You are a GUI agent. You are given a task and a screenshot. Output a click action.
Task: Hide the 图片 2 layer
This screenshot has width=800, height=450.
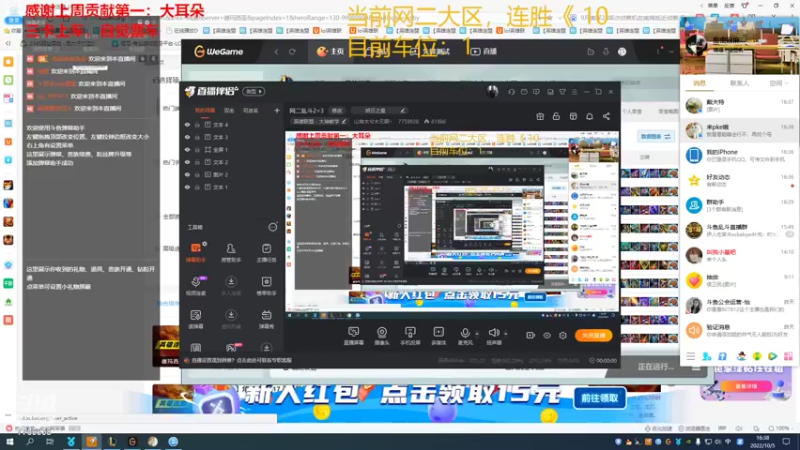(x=187, y=174)
